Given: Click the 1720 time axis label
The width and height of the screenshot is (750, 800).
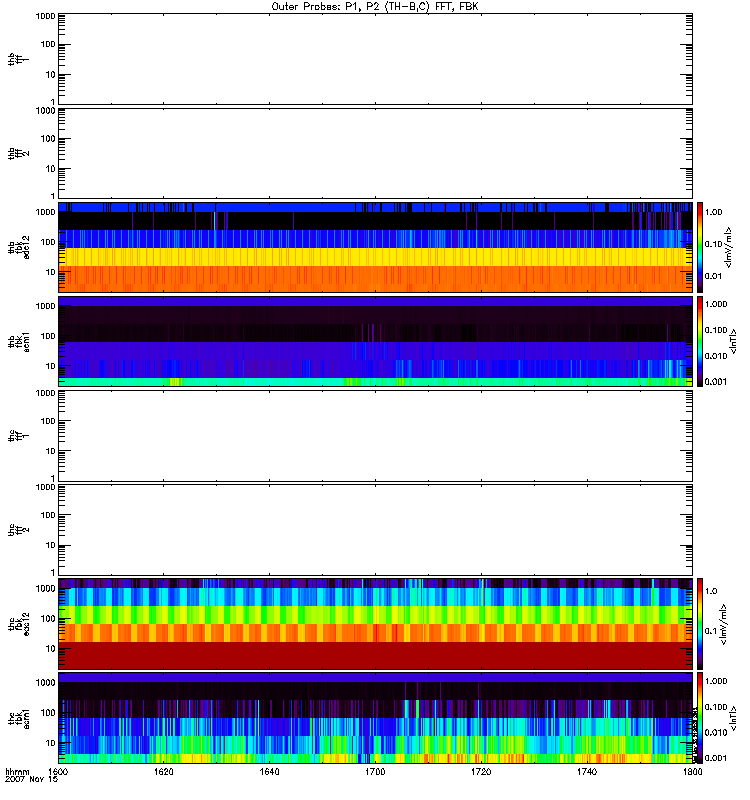Looking at the screenshot, I should (x=481, y=772).
